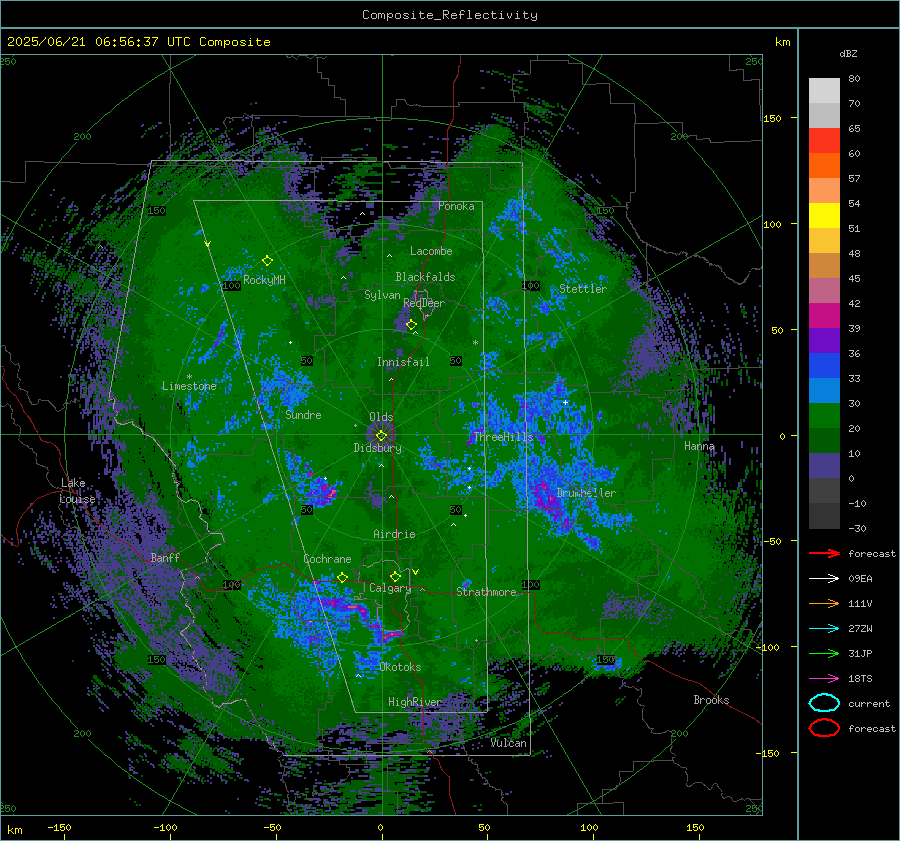Select the yellow diamond marker below Cochrane
Image resolution: width=900 pixels, height=841 pixels.
(342, 577)
